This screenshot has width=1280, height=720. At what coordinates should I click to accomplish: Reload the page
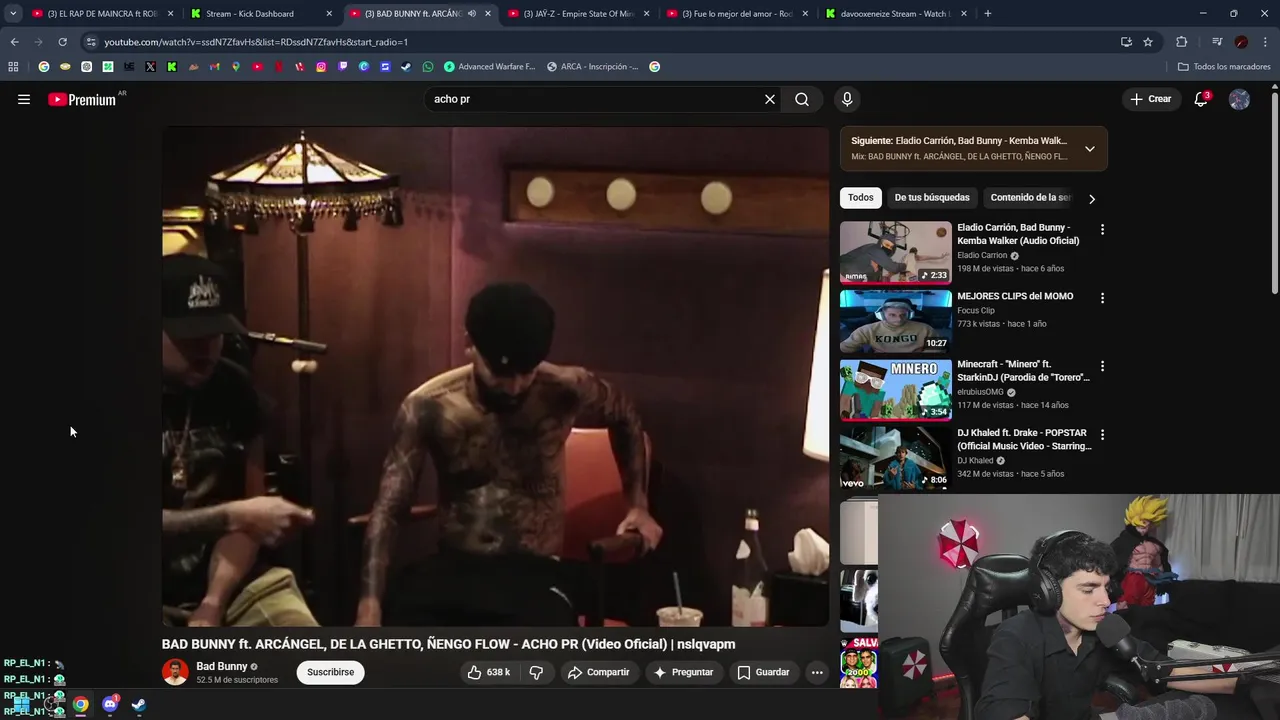point(62,42)
